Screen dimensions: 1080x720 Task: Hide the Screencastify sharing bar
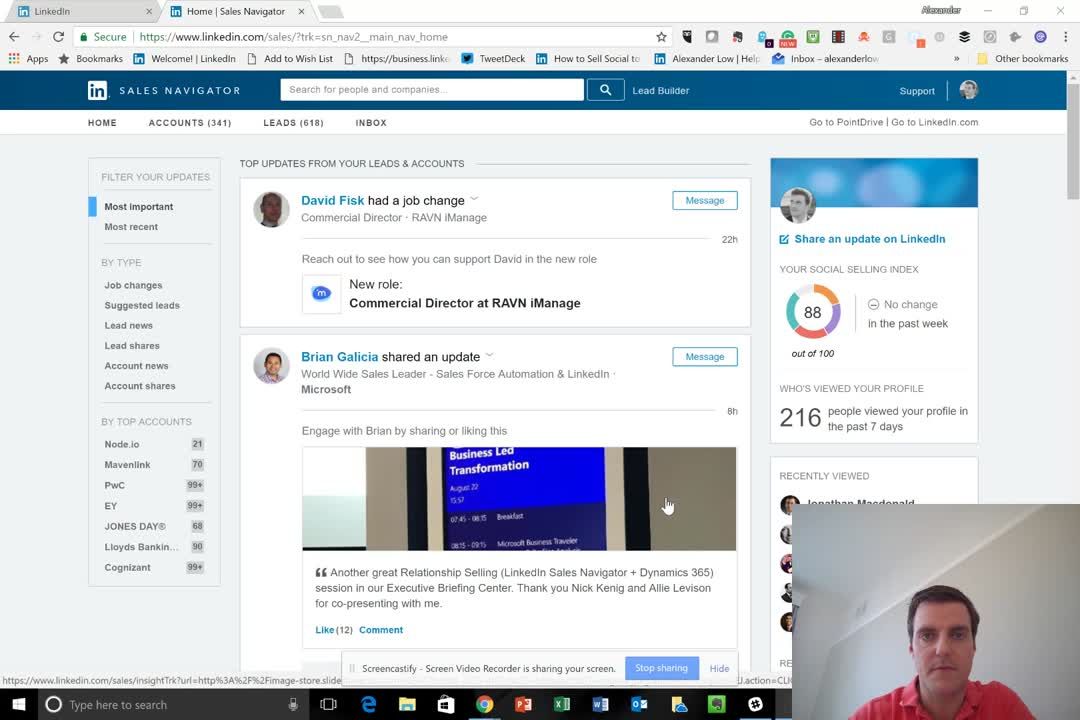[x=719, y=668]
